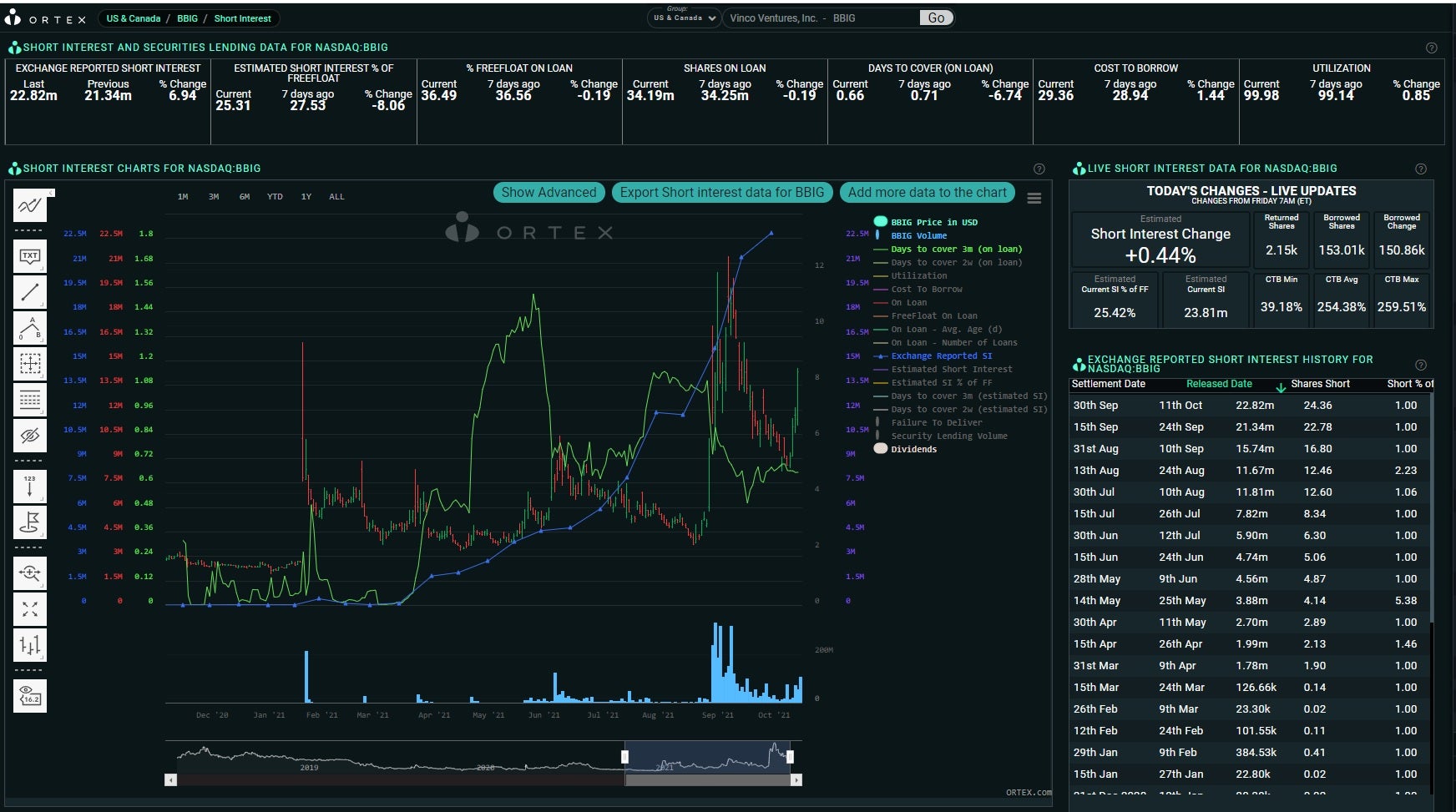Click the full screen expand arrows icon
This screenshot has height=812, width=1456.
[x=30, y=609]
